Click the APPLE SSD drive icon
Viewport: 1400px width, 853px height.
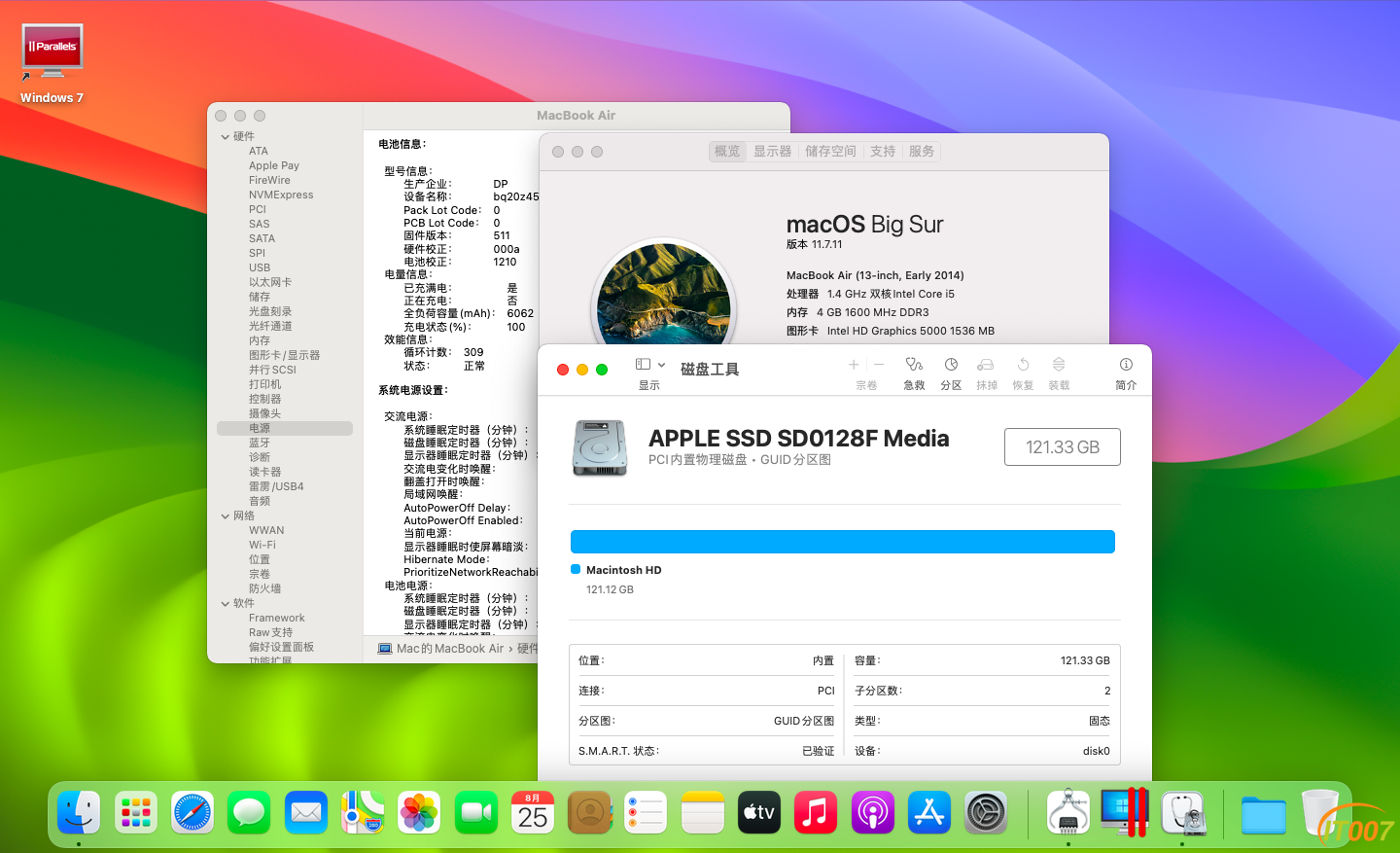tap(600, 447)
